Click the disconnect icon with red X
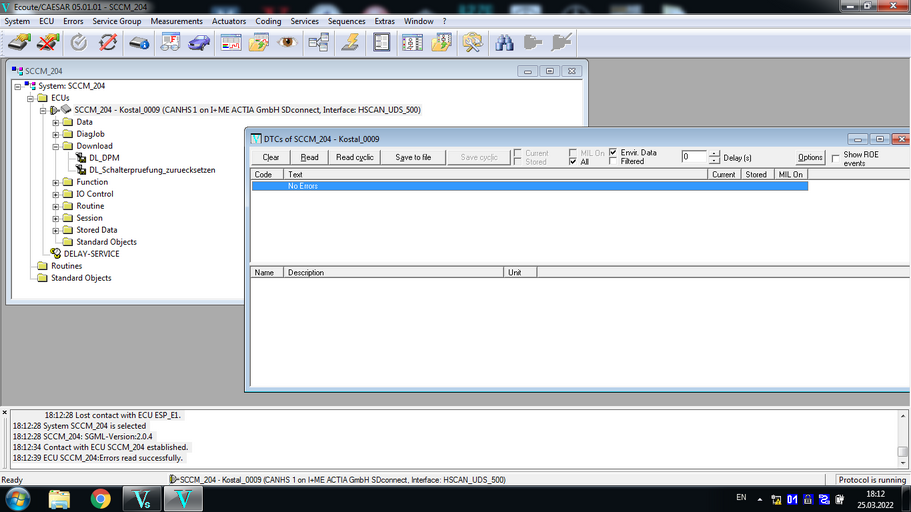The height and width of the screenshot is (512, 911). point(48,42)
